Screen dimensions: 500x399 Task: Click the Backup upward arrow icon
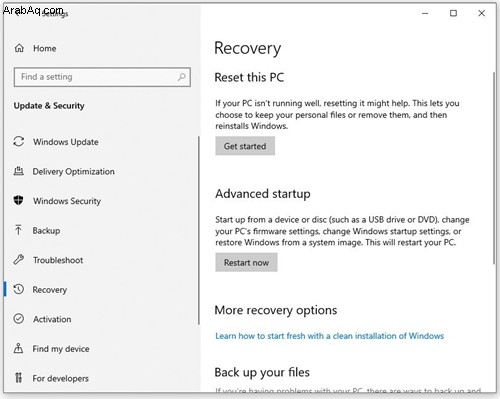pos(18,230)
